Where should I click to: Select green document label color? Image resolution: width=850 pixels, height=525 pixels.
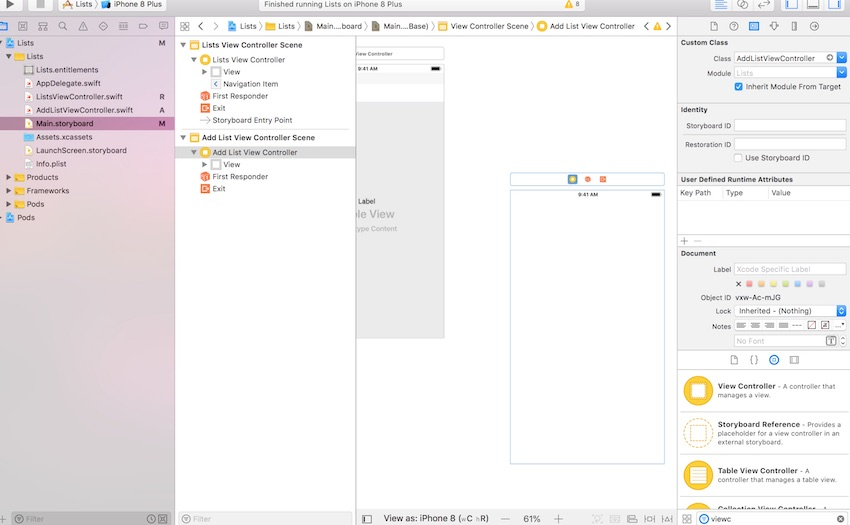tap(785, 284)
